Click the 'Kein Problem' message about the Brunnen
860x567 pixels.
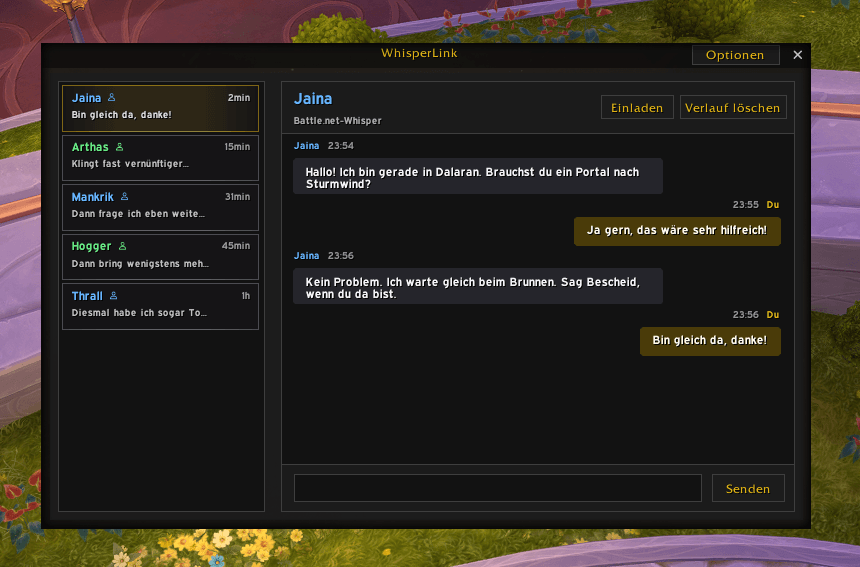point(478,286)
